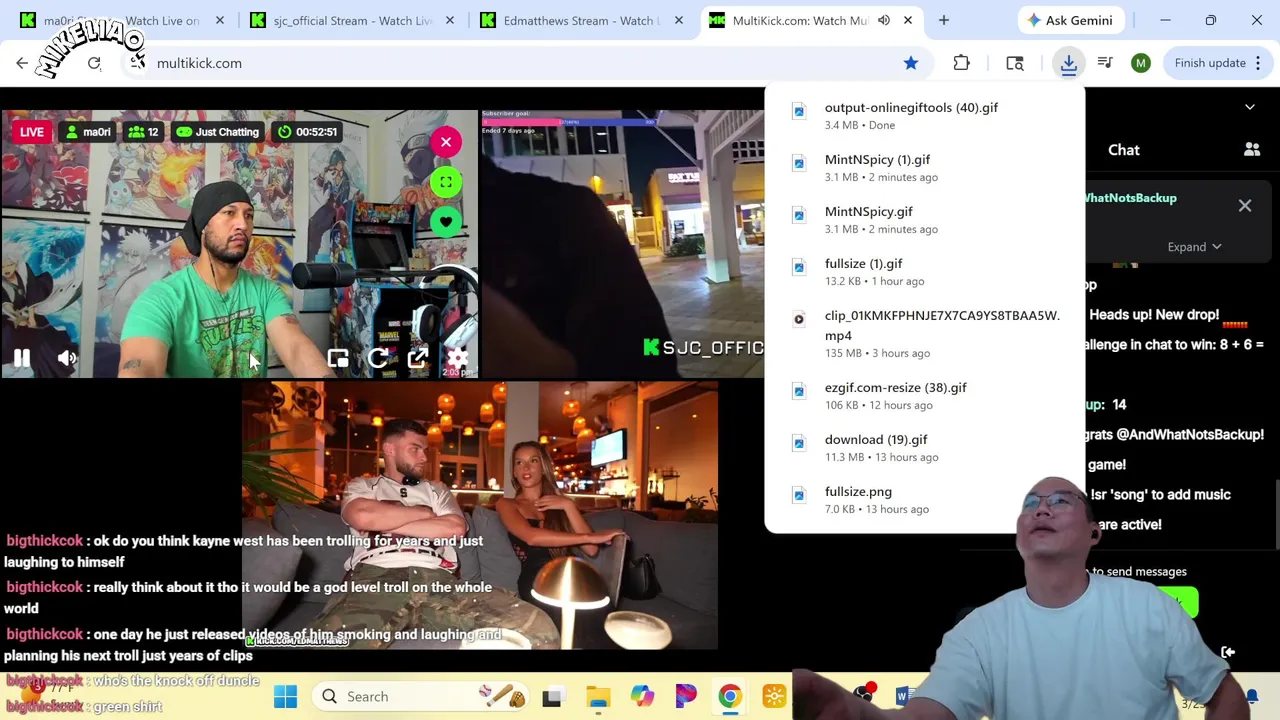Open the media controls icon
Image resolution: width=1280 pixels, height=720 pixels.
tap(1105, 63)
